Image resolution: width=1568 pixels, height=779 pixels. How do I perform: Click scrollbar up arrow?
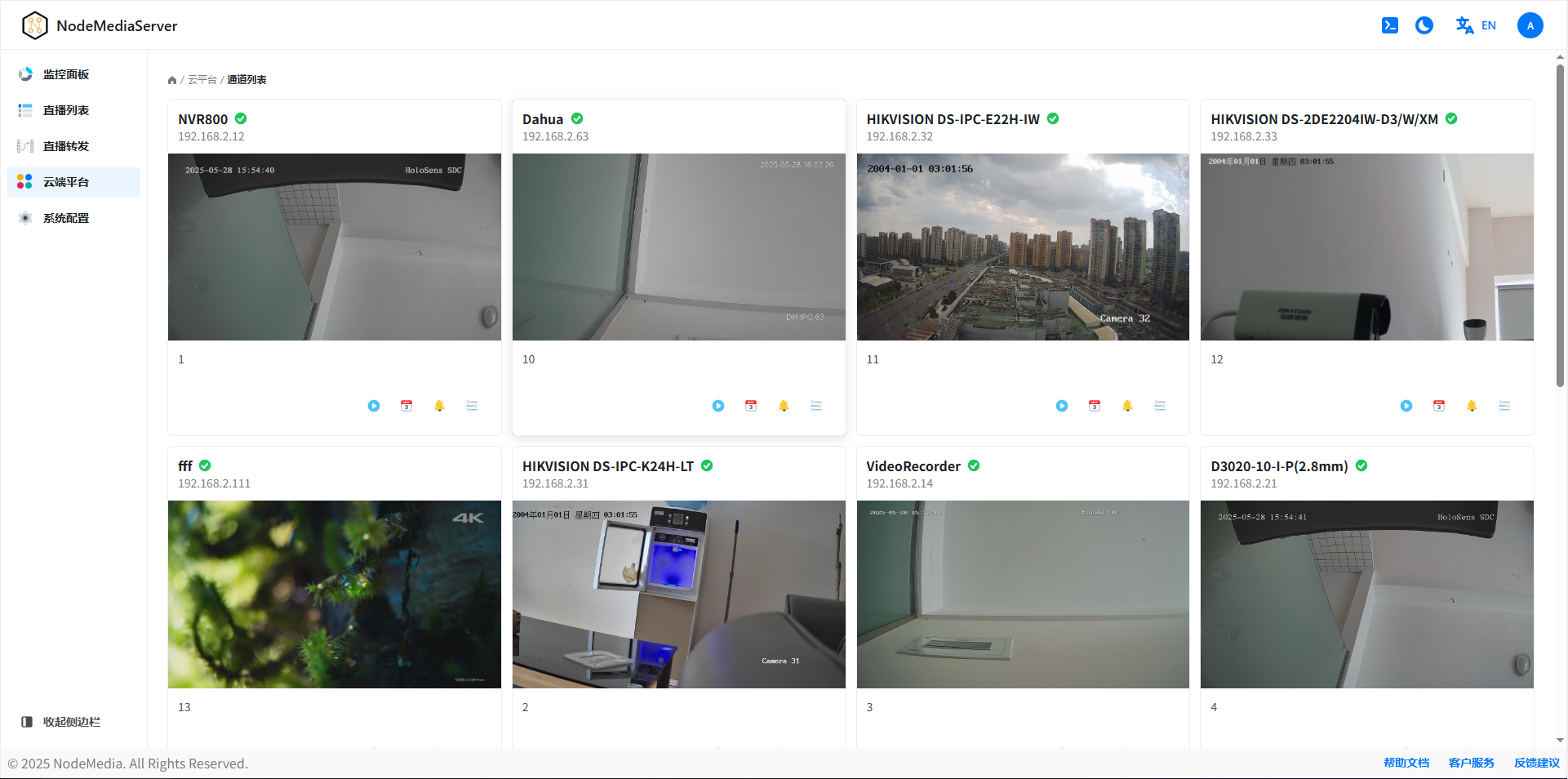click(x=1560, y=57)
